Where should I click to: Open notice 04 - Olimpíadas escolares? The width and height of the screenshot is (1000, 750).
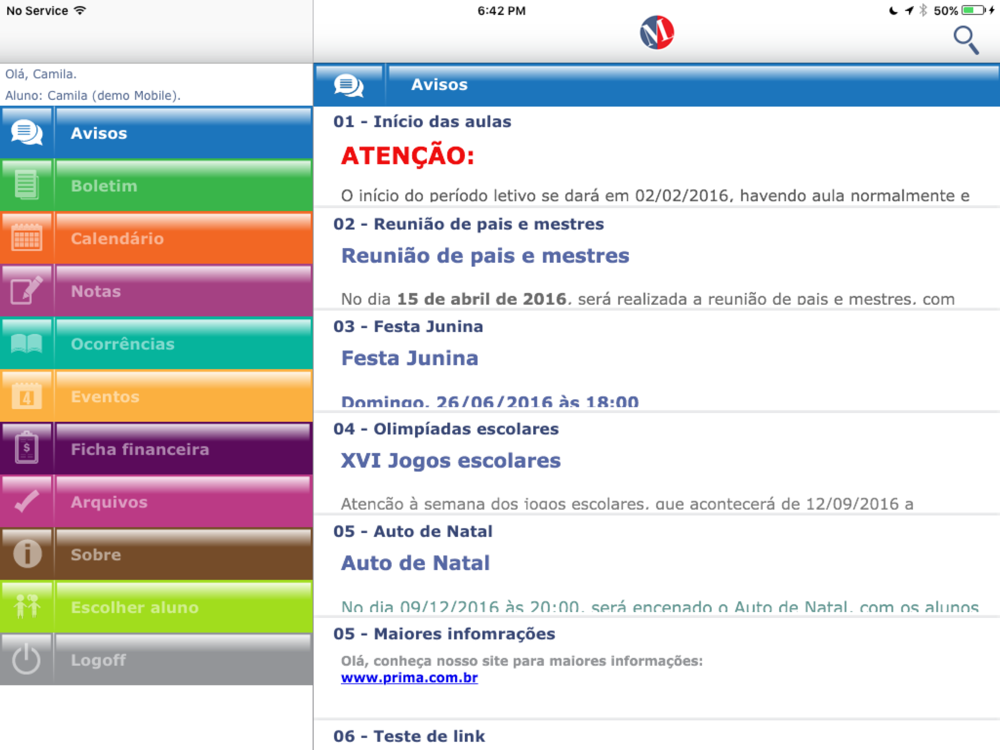coord(657,464)
